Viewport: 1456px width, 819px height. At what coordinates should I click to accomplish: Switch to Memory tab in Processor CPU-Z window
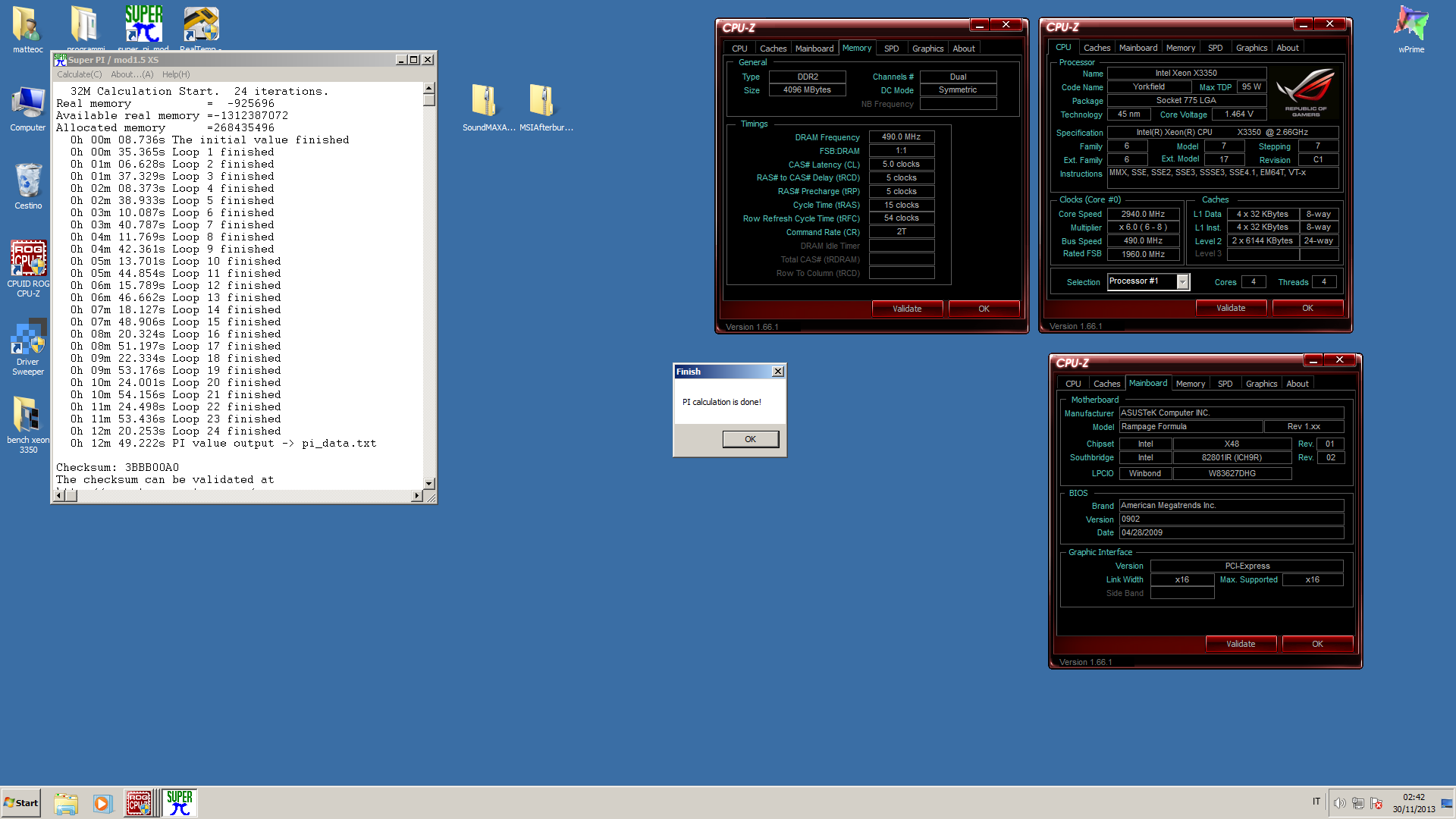click(1181, 48)
